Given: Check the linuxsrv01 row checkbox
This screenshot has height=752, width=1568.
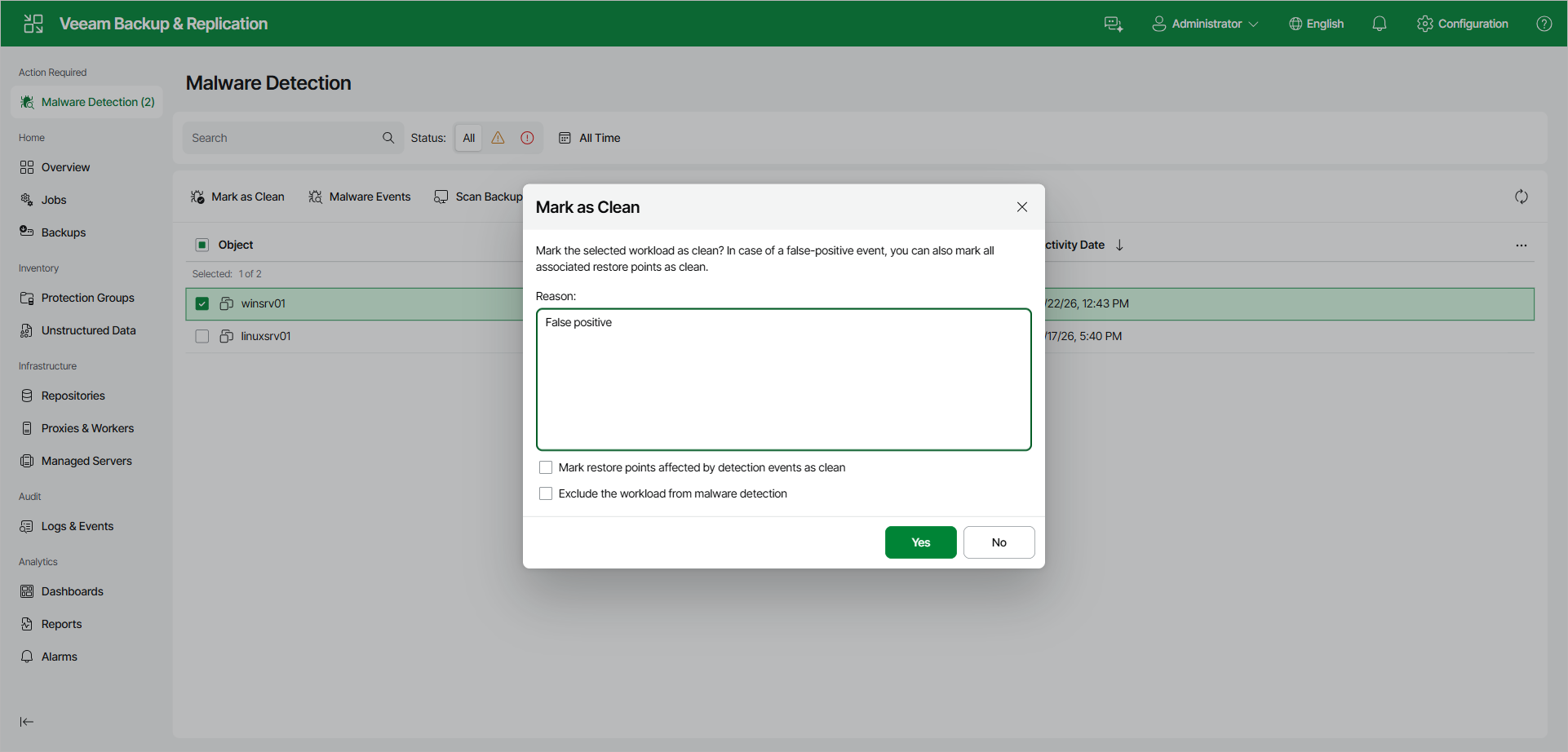Looking at the screenshot, I should tap(202, 336).
